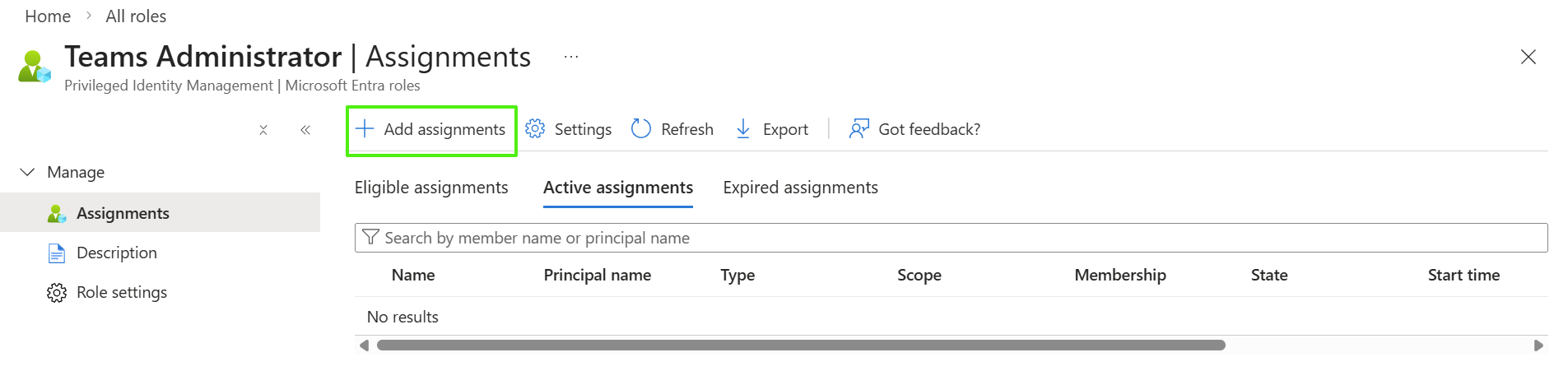
Task: Click the Refresh circular arrow icon
Action: [x=641, y=129]
